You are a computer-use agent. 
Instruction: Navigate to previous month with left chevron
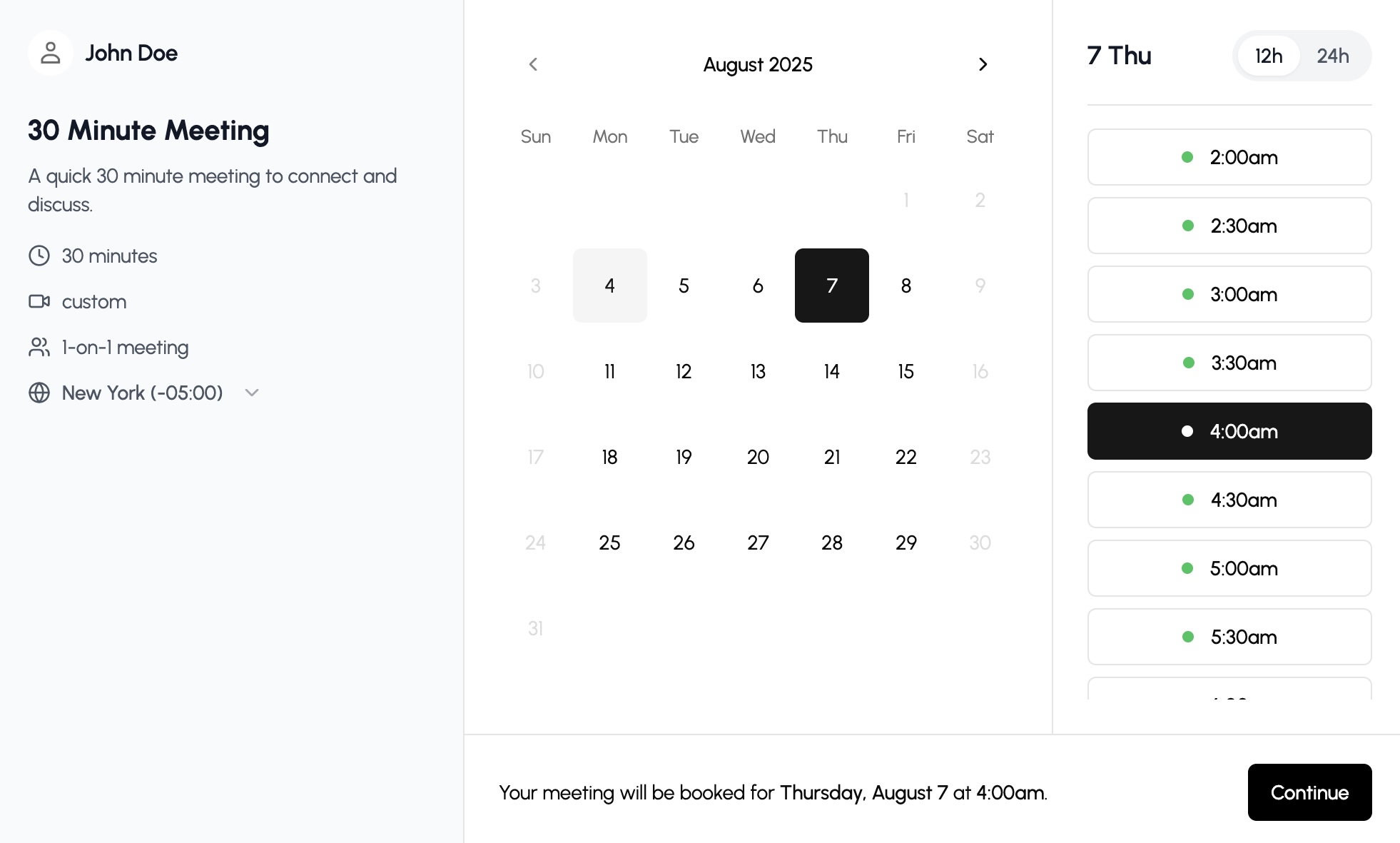[x=534, y=64]
